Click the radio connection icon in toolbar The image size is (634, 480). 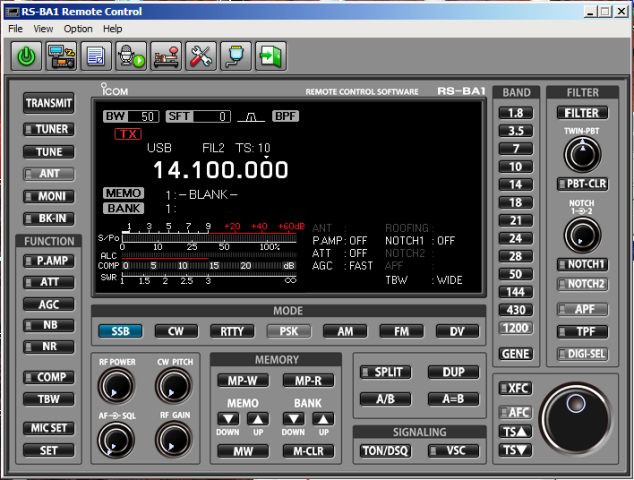(x=61, y=56)
